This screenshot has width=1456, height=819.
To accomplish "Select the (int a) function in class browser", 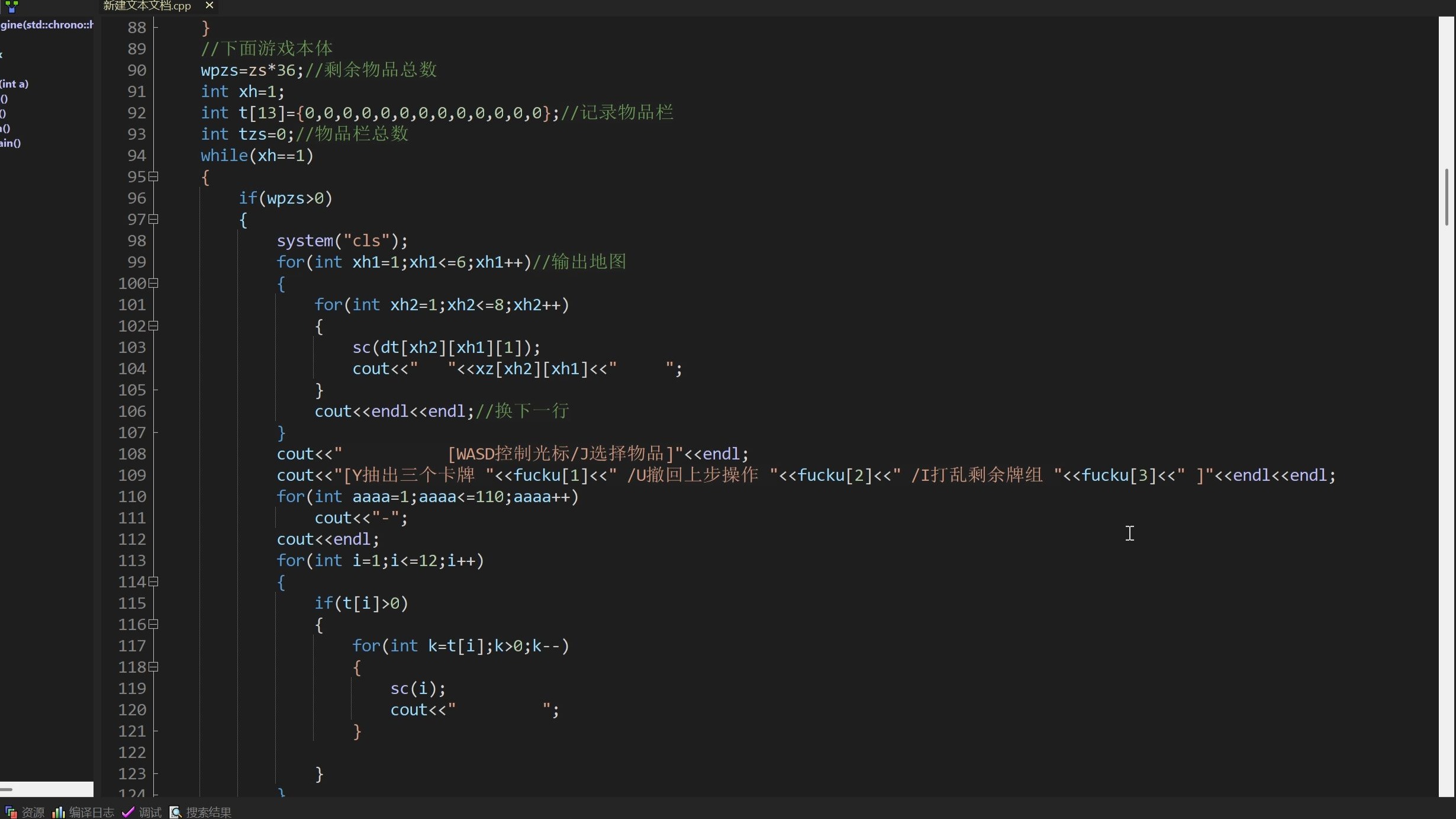I will [15, 84].
